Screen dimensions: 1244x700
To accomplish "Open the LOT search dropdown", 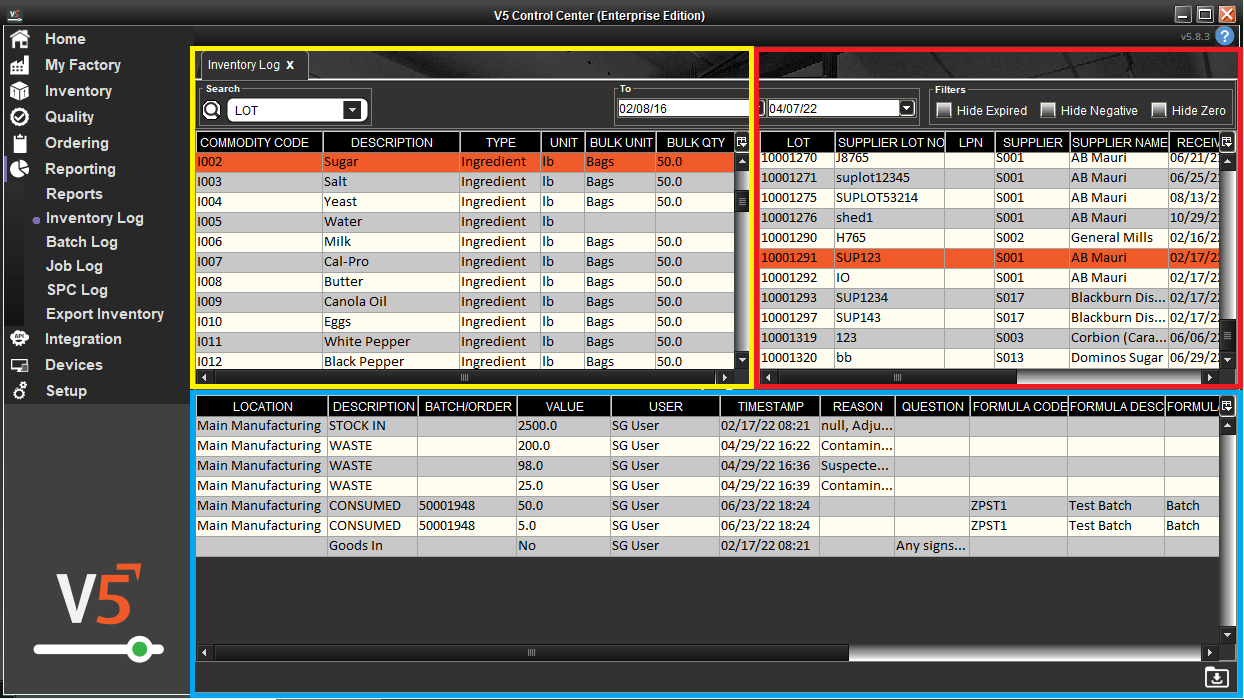I will tap(353, 108).
